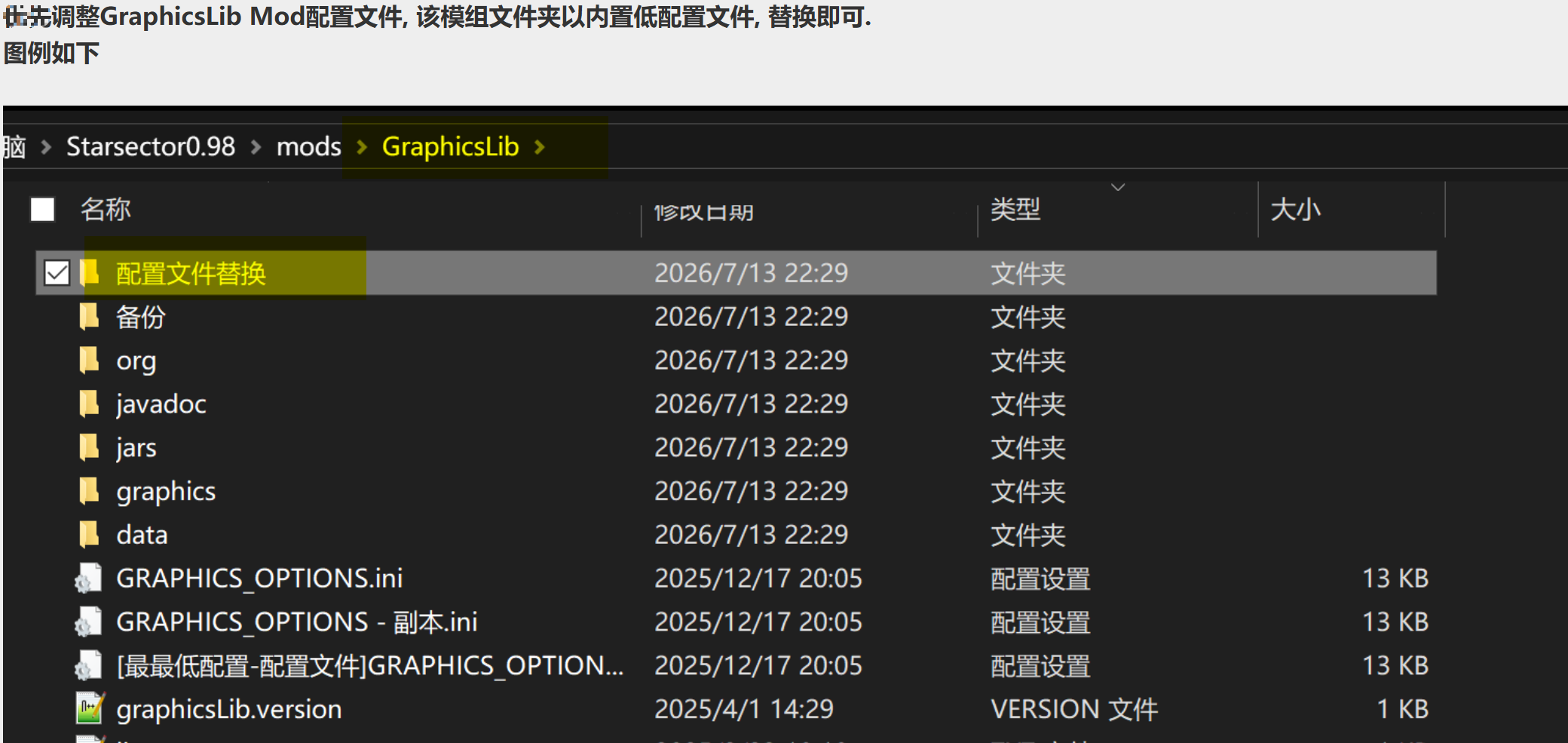The image size is (1568, 743).
Task: Click date cell of data folder row
Action: (x=752, y=535)
